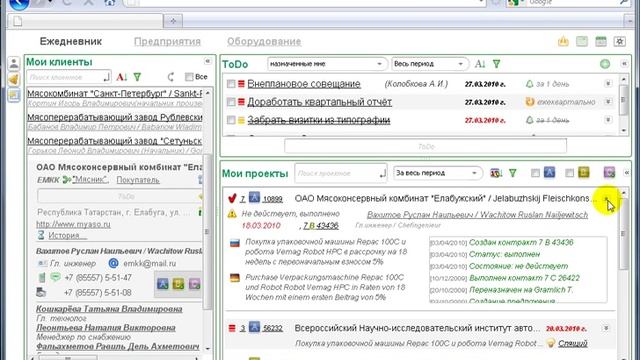The image size is (640, 360).
Task: Click the German flag beside the Purchase description
Action: click(x=235, y=278)
